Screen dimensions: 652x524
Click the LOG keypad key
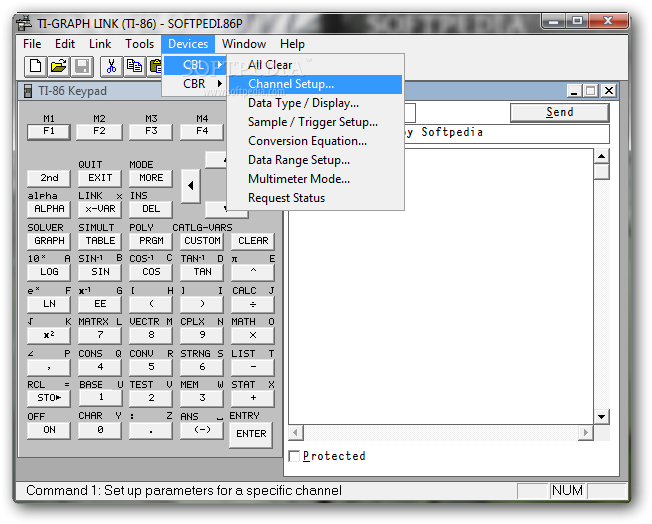coord(49,272)
